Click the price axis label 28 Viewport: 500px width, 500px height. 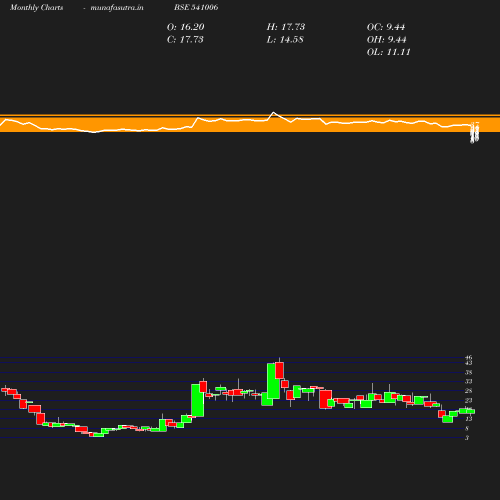coord(468,391)
